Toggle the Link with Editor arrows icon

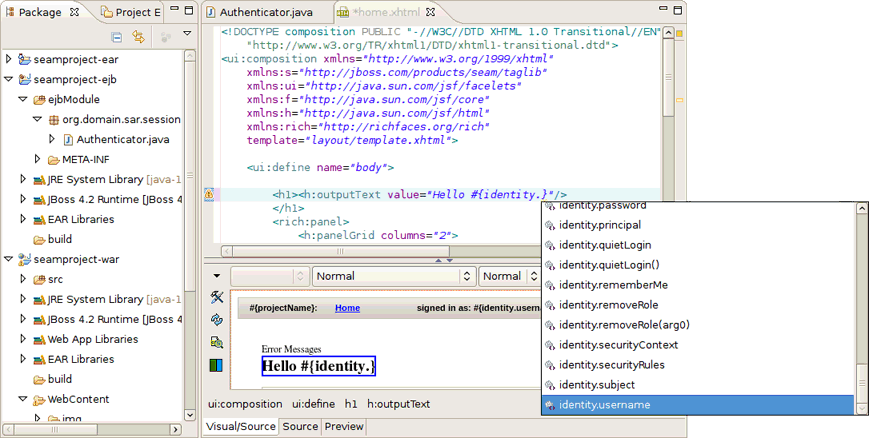[139, 37]
